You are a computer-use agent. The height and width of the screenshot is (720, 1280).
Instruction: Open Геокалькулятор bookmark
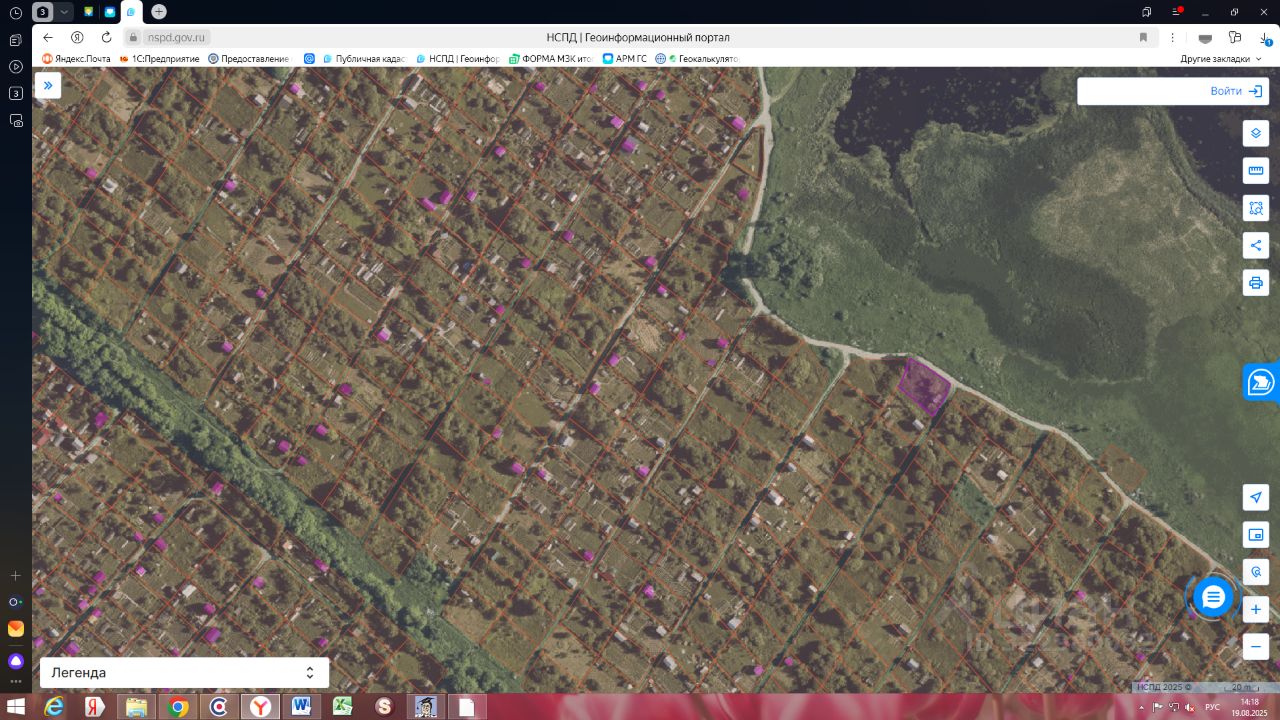click(697, 59)
